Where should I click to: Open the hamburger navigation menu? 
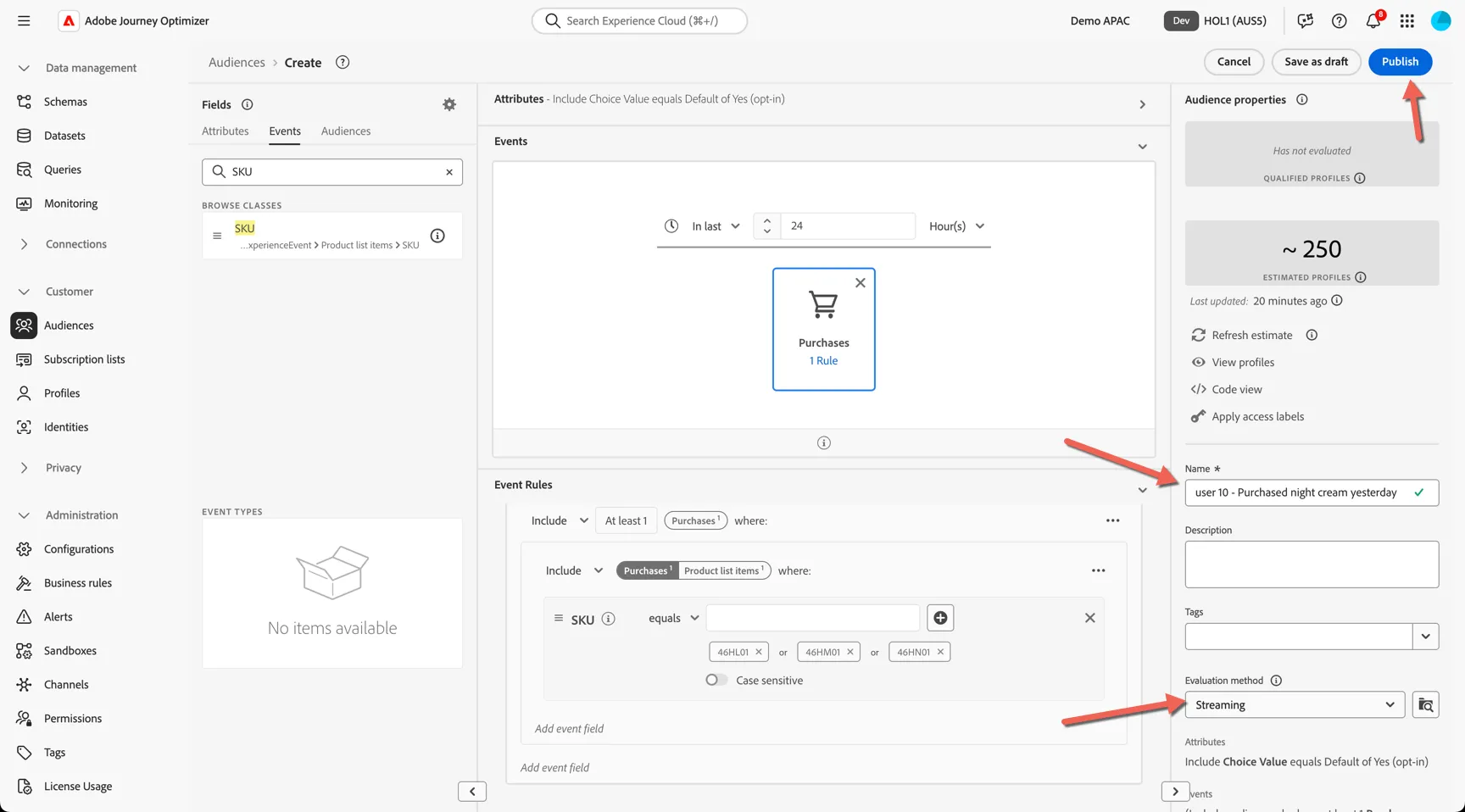(x=24, y=21)
